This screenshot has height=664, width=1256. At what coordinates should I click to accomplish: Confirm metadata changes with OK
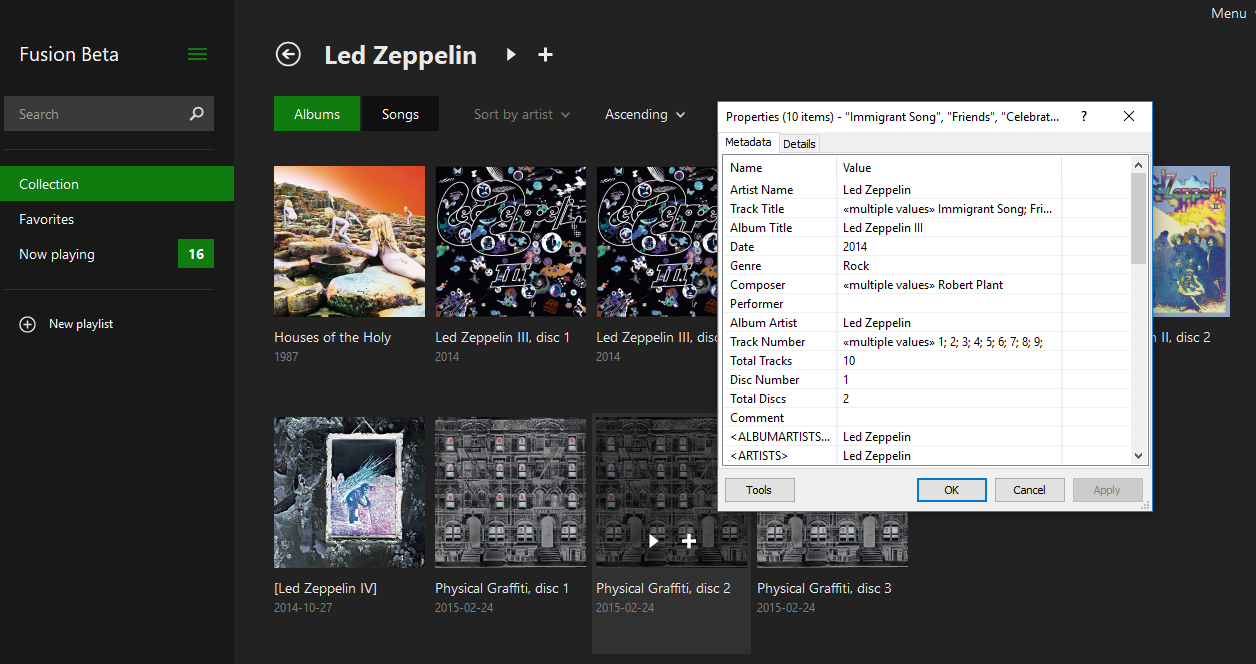click(x=951, y=489)
